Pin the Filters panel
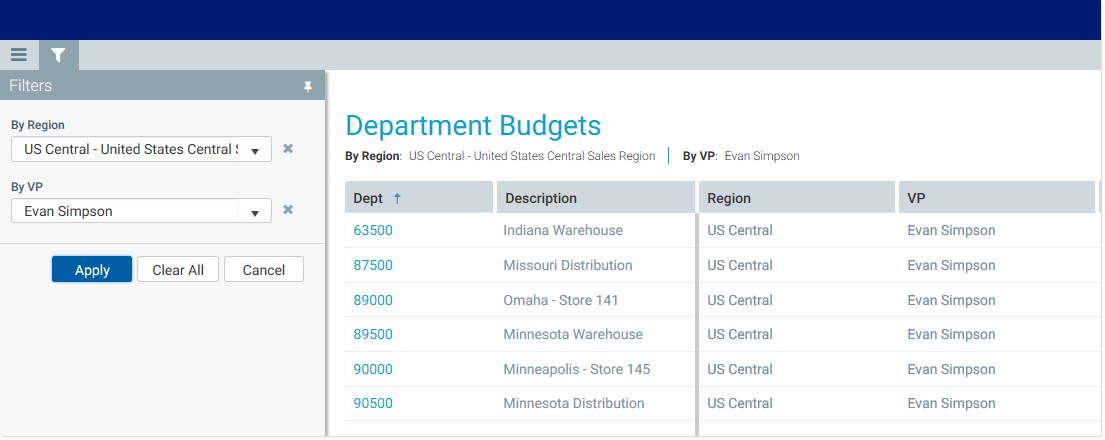The image size is (1105, 440). click(x=308, y=87)
